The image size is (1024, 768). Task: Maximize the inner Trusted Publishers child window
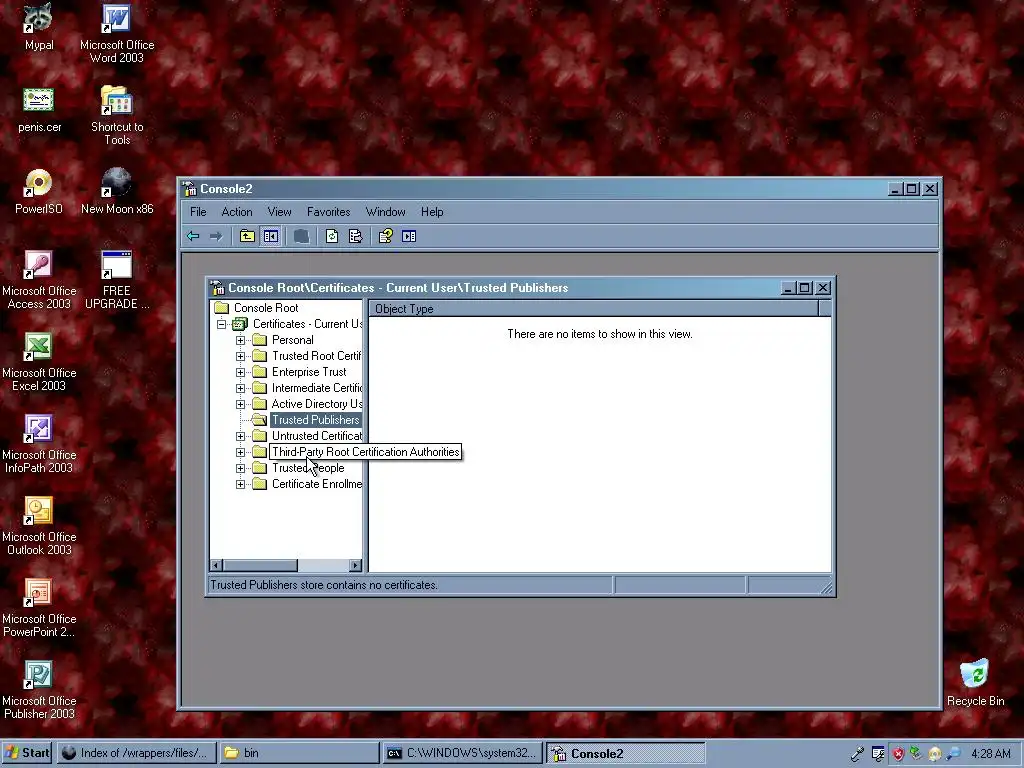tap(805, 288)
